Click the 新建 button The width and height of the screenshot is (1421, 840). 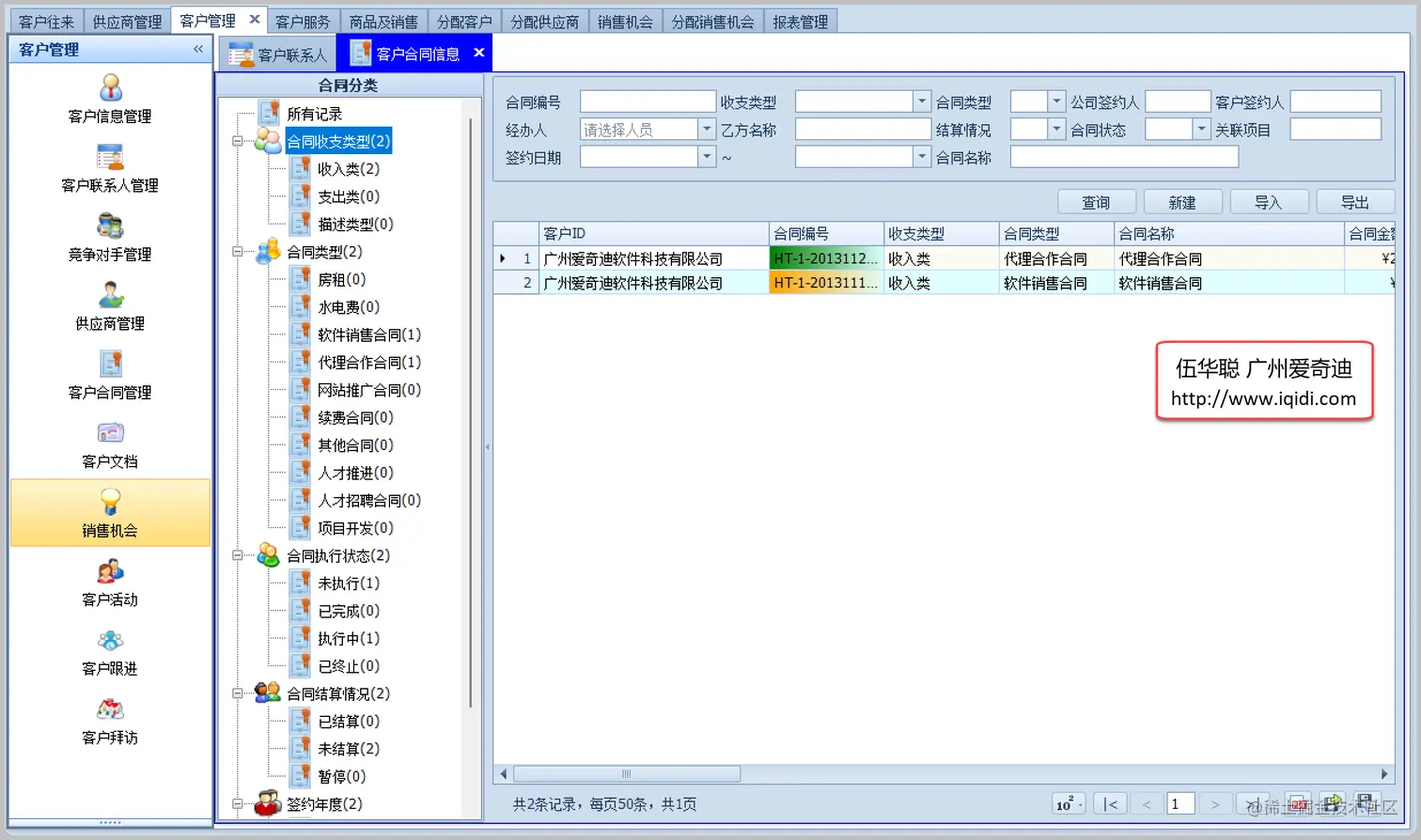(x=1182, y=202)
